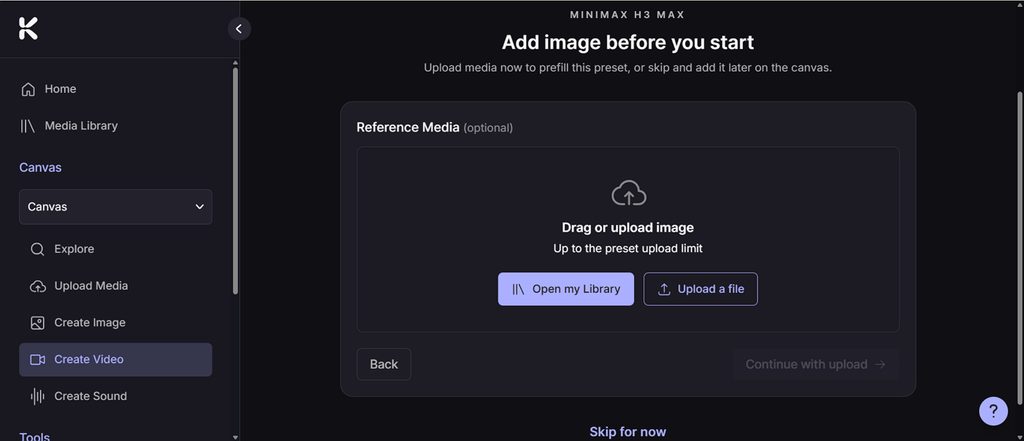Screen dimensions: 1024x441
Task: Click 'Up to the preset upload limit' text
Action: coord(628,249)
